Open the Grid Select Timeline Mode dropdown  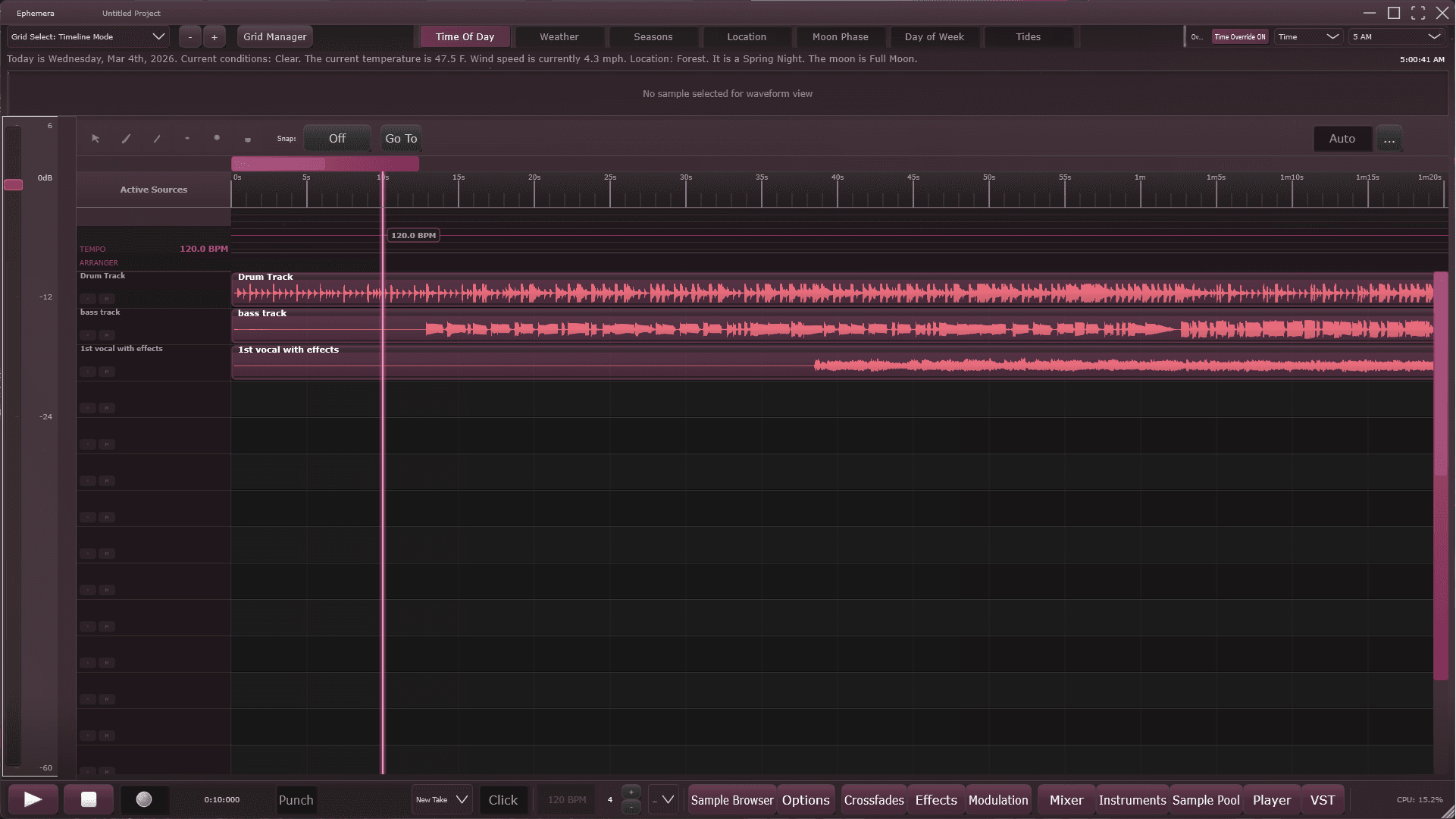pyautogui.click(x=88, y=36)
